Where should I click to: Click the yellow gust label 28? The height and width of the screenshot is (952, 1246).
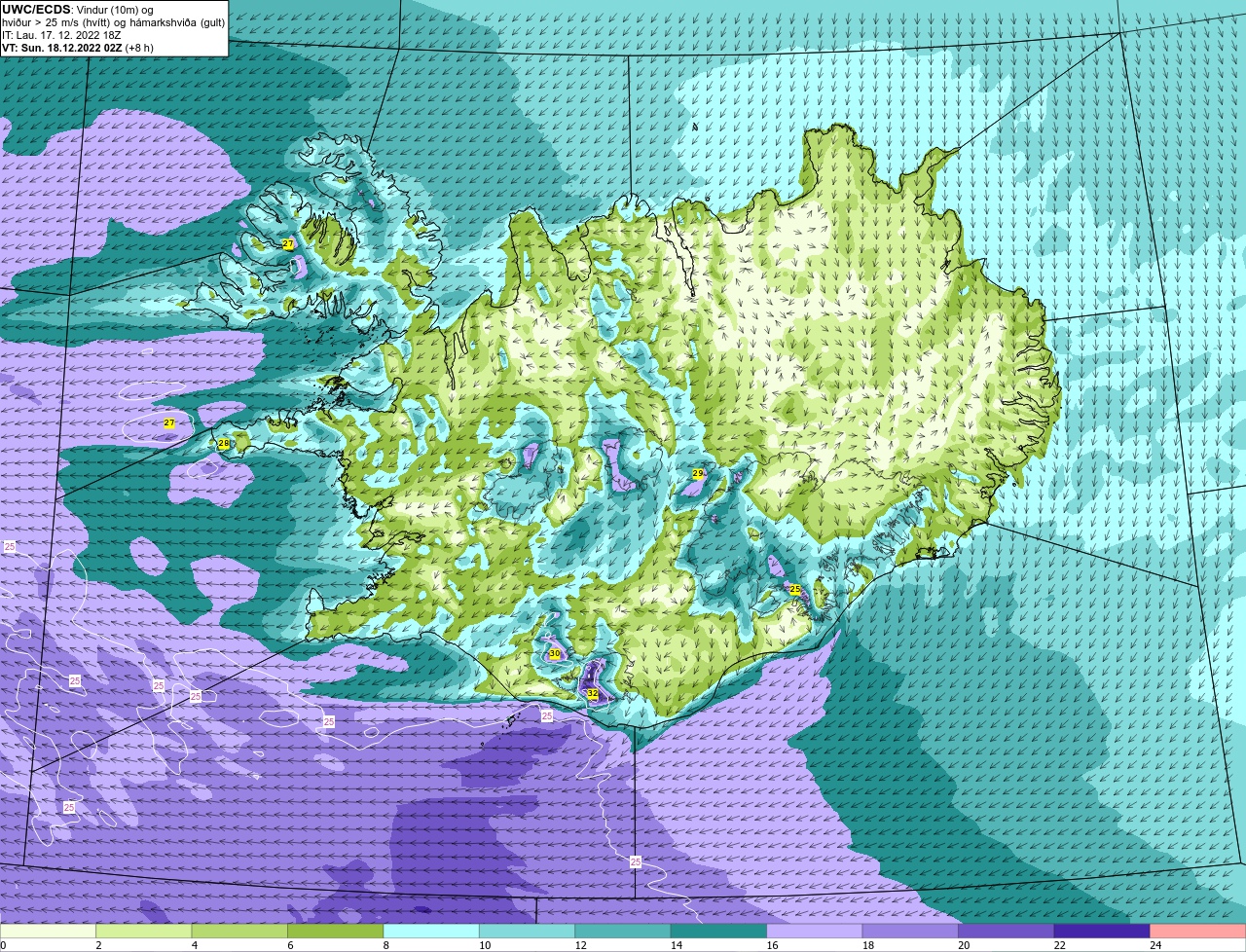(x=224, y=444)
